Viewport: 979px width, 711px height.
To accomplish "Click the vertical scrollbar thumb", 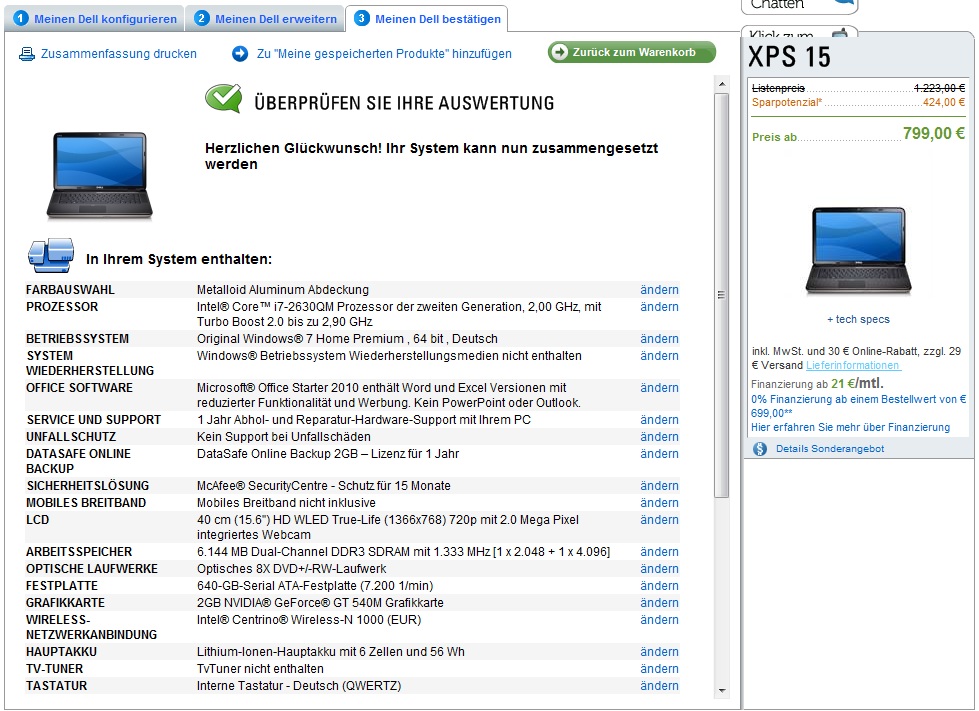I will [x=722, y=295].
